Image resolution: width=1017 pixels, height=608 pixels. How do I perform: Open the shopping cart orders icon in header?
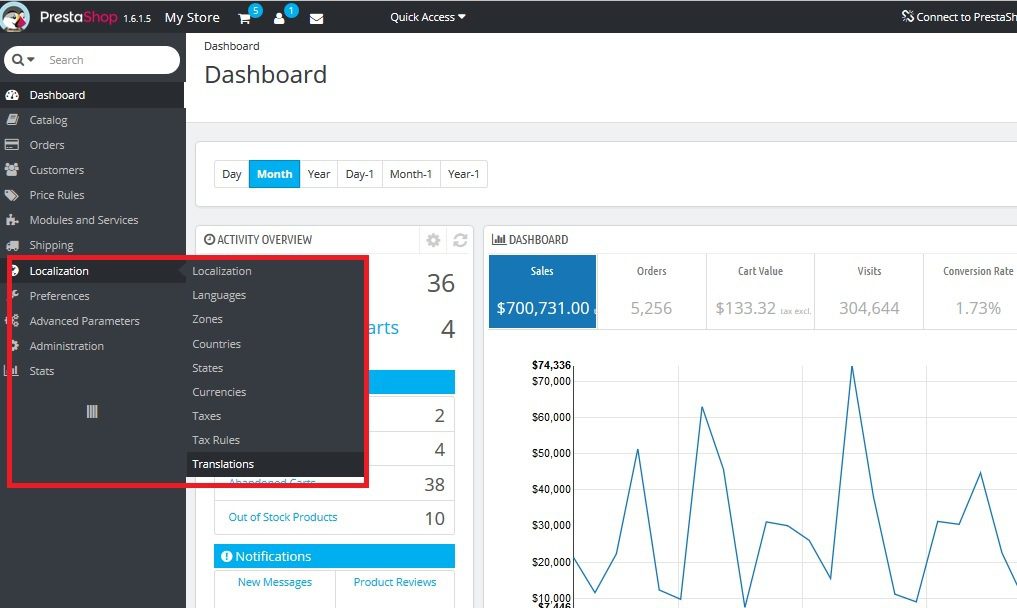(x=245, y=18)
